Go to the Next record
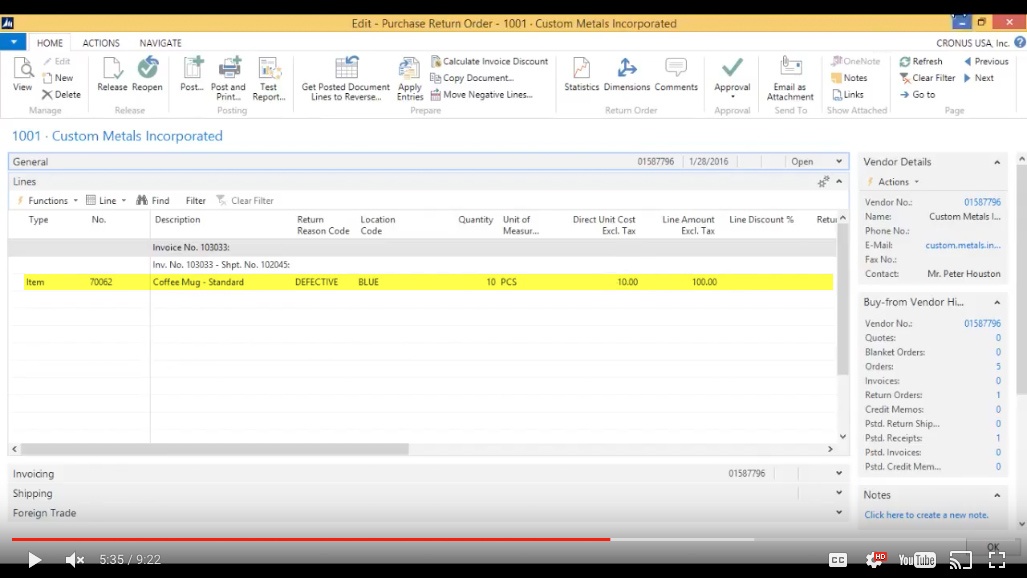The height and width of the screenshot is (578, 1027). coord(979,78)
